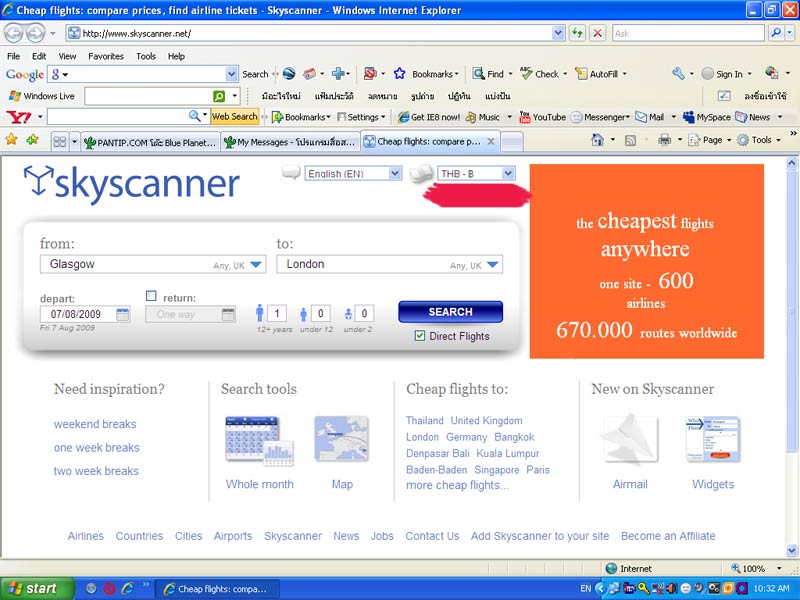The height and width of the screenshot is (600, 800).
Task: Open the Favorites menu
Action: click(106, 56)
